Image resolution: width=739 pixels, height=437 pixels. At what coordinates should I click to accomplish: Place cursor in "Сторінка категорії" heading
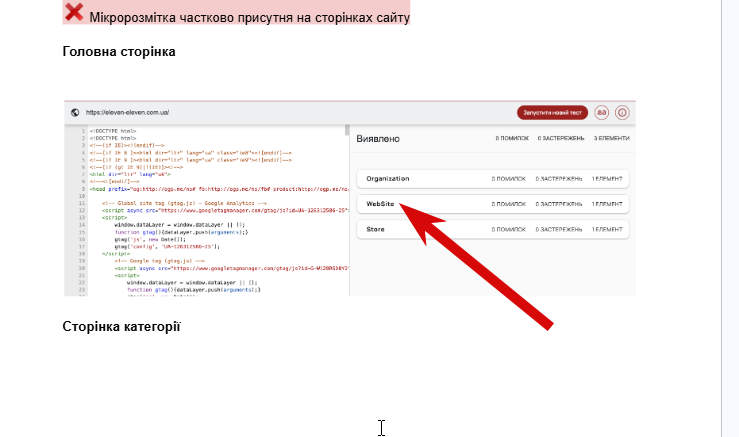[x=121, y=327]
